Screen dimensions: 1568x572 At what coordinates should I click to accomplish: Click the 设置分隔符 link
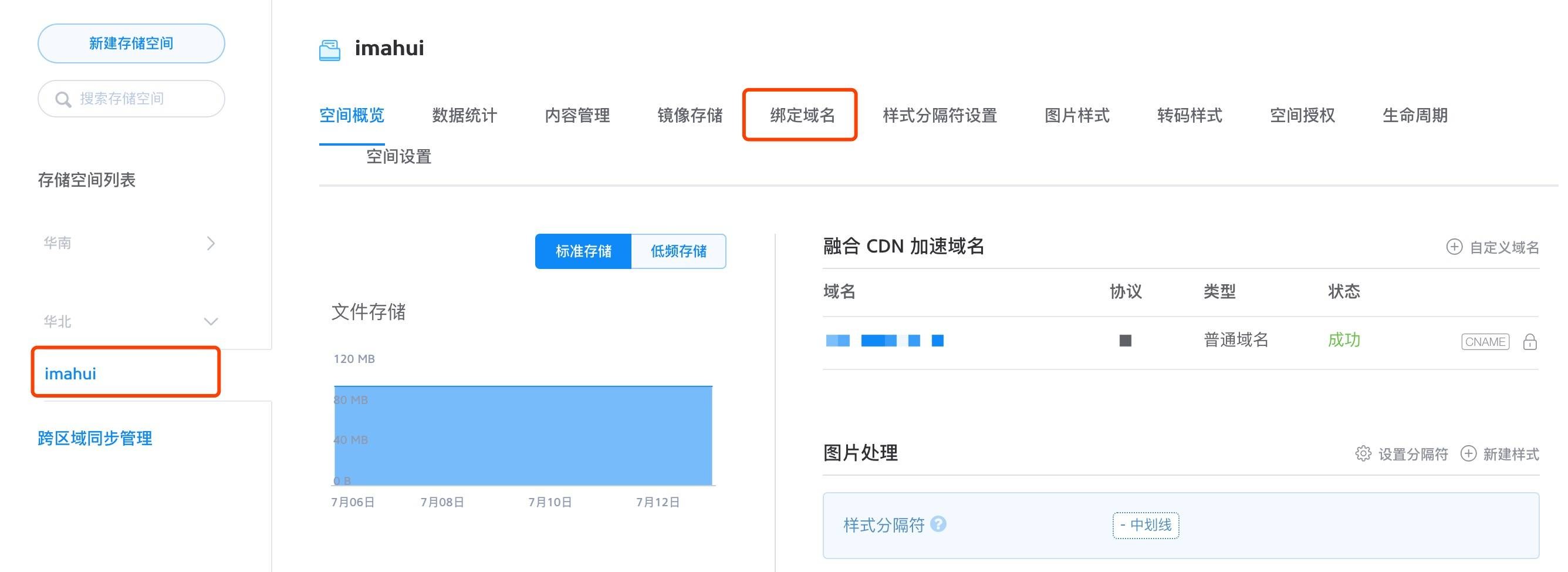pyautogui.click(x=1412, y=455)
